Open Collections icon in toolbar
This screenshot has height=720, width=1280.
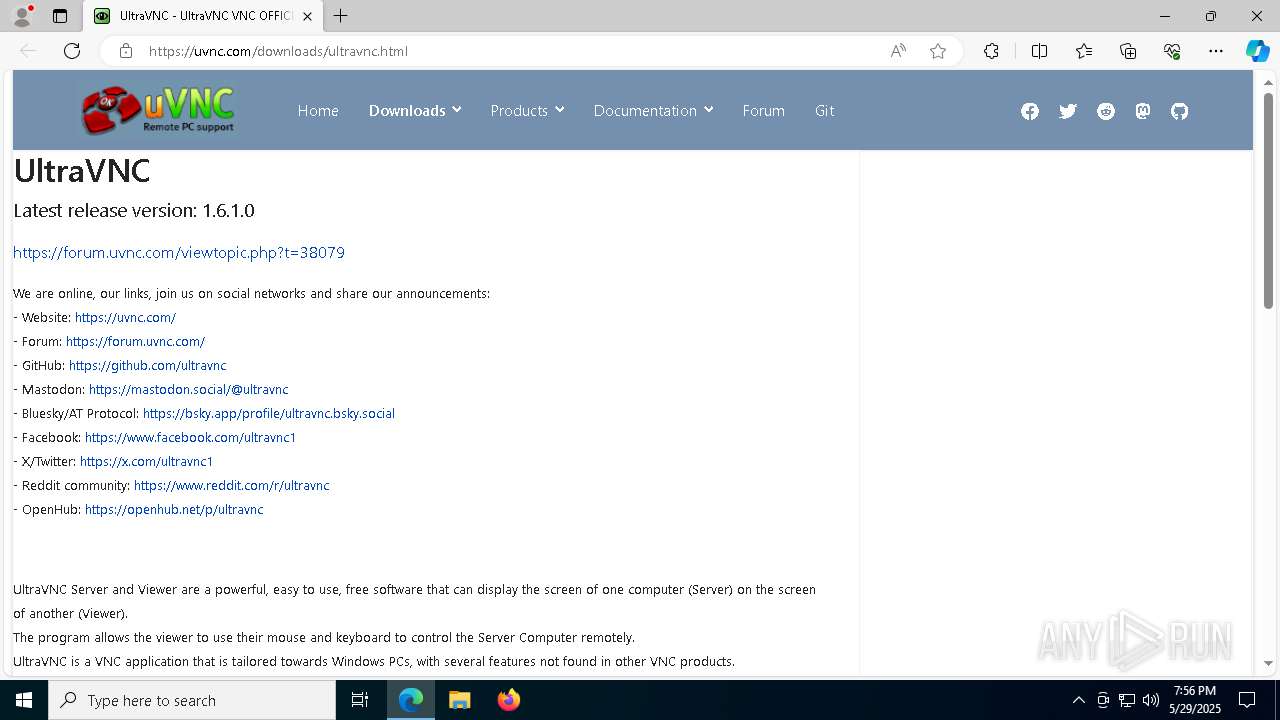tap(1128, 51)
